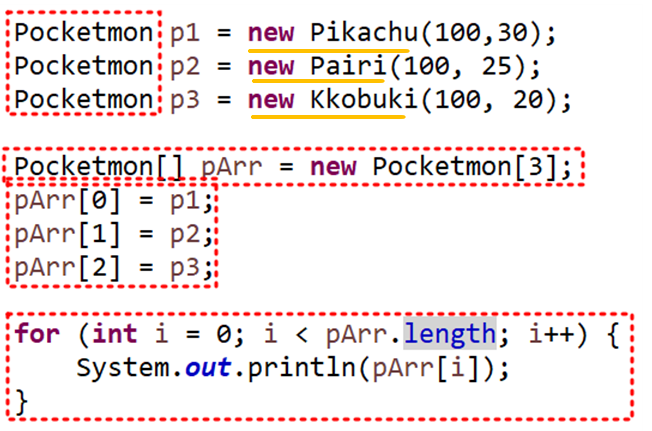The height and width of the screenshot is (431, 652).
Task: Click the variable 'p3' in its declaration
Action: pos(185,101)
